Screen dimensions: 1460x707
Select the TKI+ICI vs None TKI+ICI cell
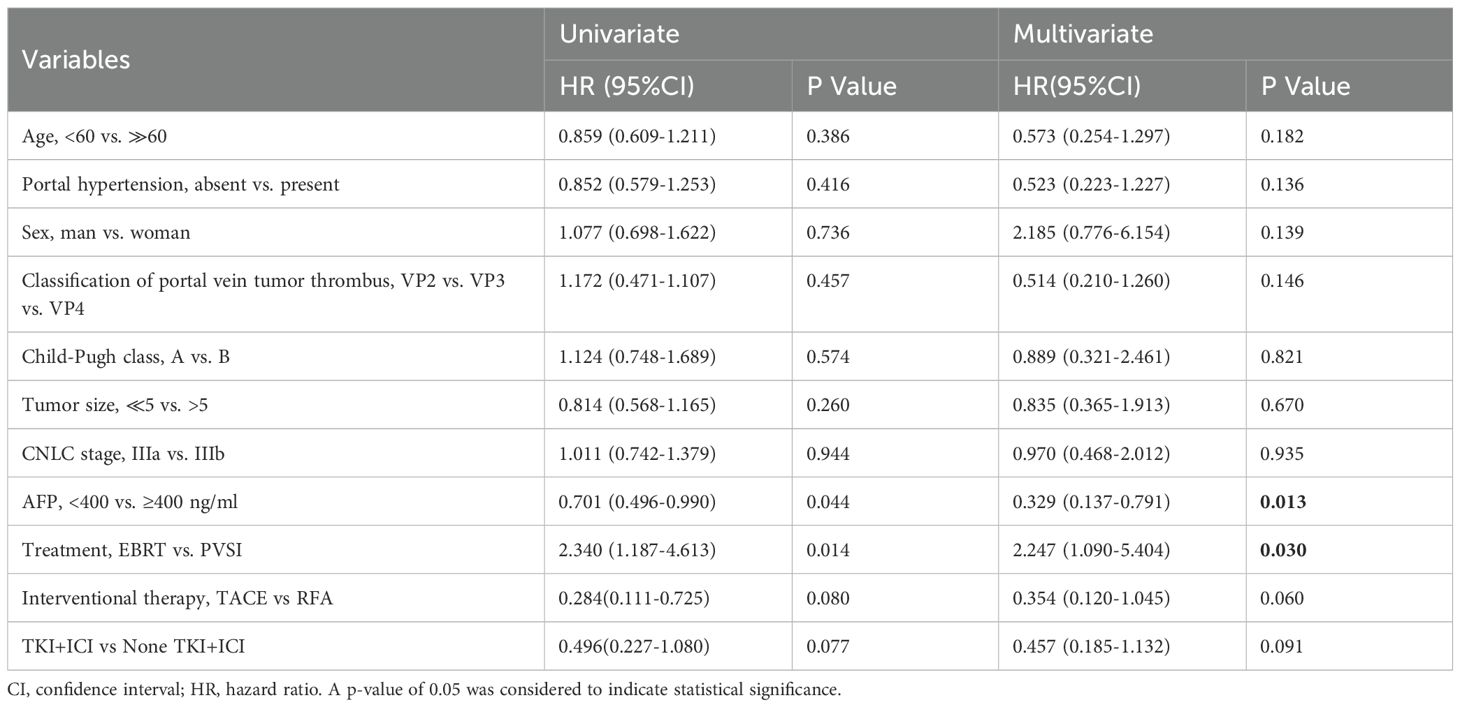133,646
